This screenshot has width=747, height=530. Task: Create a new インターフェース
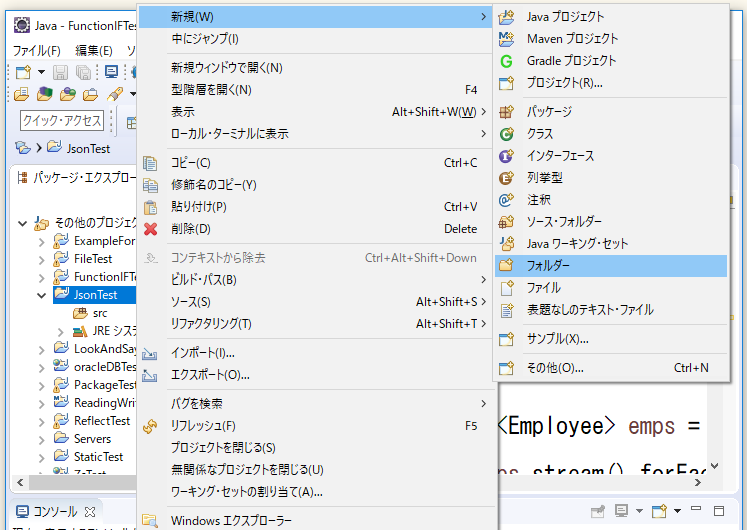(611, 156)
